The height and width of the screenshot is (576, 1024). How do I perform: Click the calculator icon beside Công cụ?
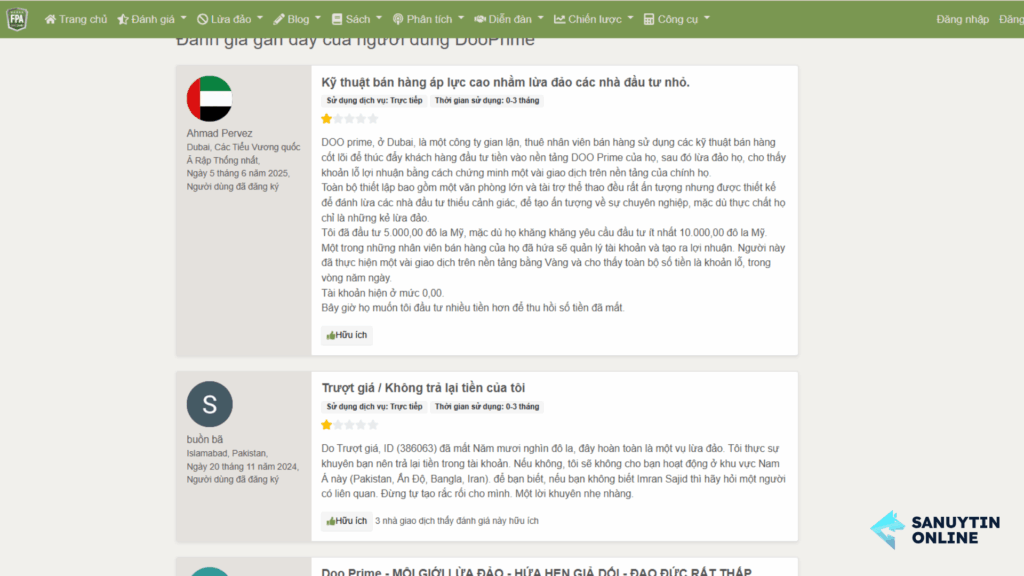click(x=648, y=20)
